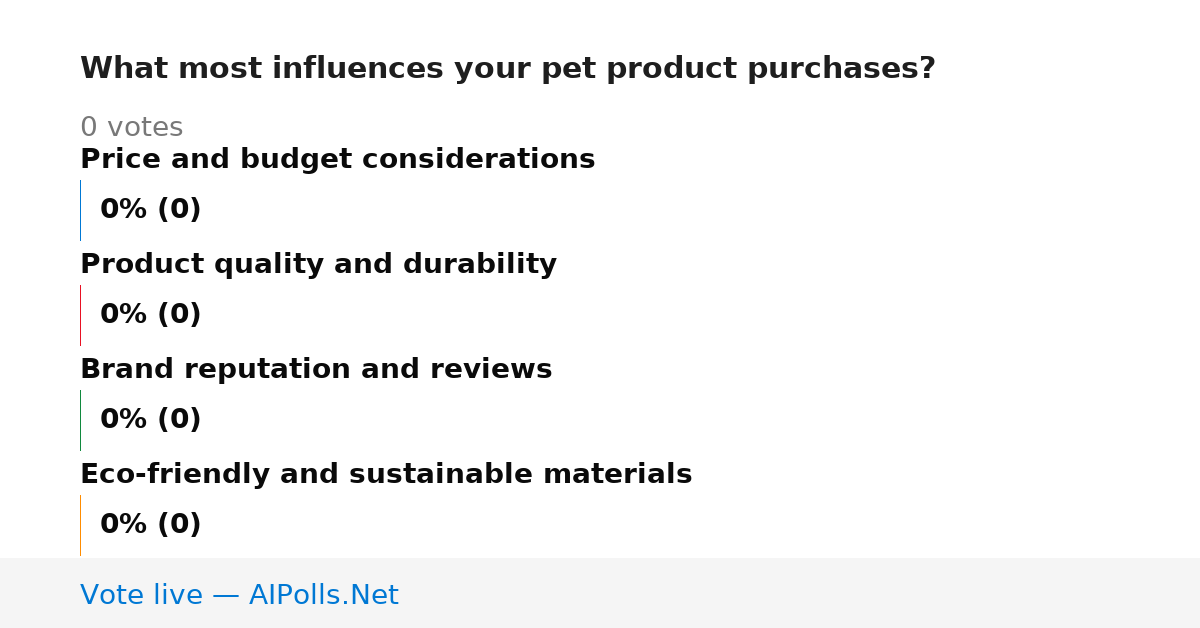
Task: Click the word 'durability' in second option
Action: (480, 264)
